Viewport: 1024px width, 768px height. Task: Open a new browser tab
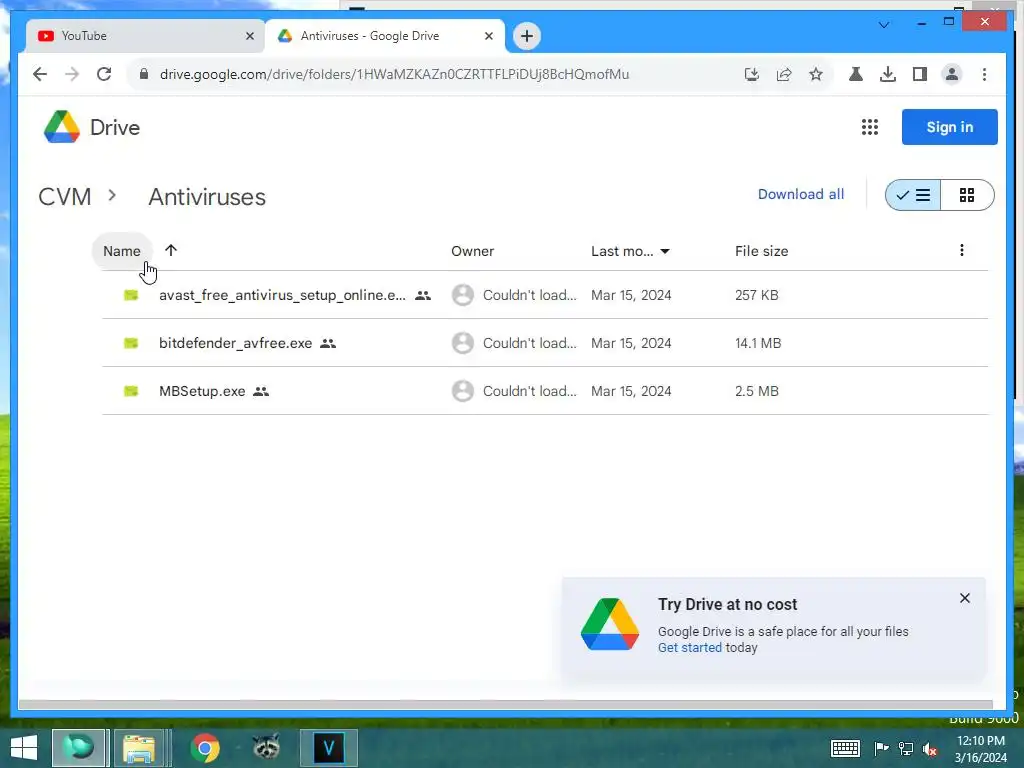coord(527,36)
